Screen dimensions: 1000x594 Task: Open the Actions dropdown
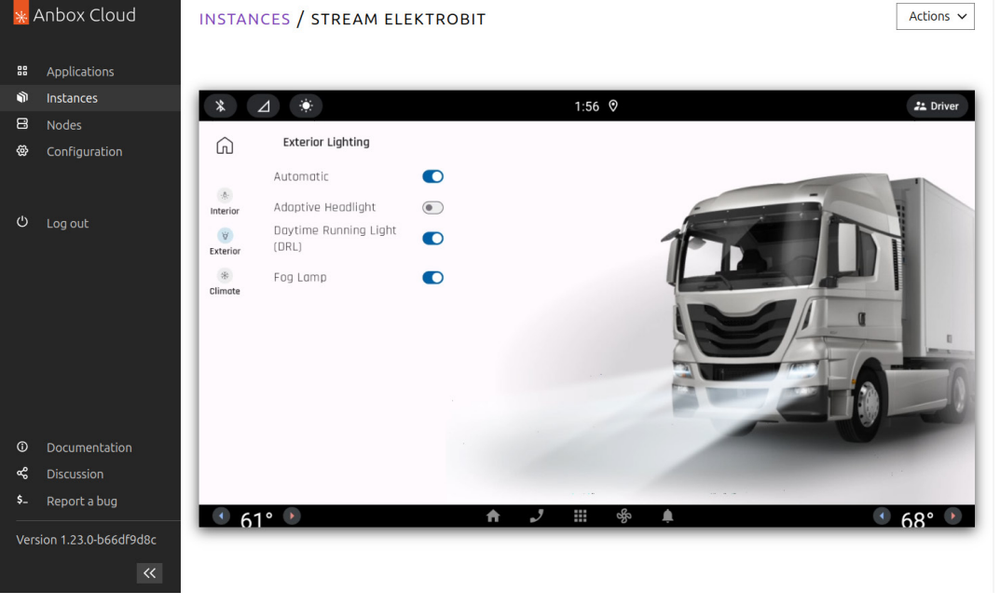click(934, 16)
